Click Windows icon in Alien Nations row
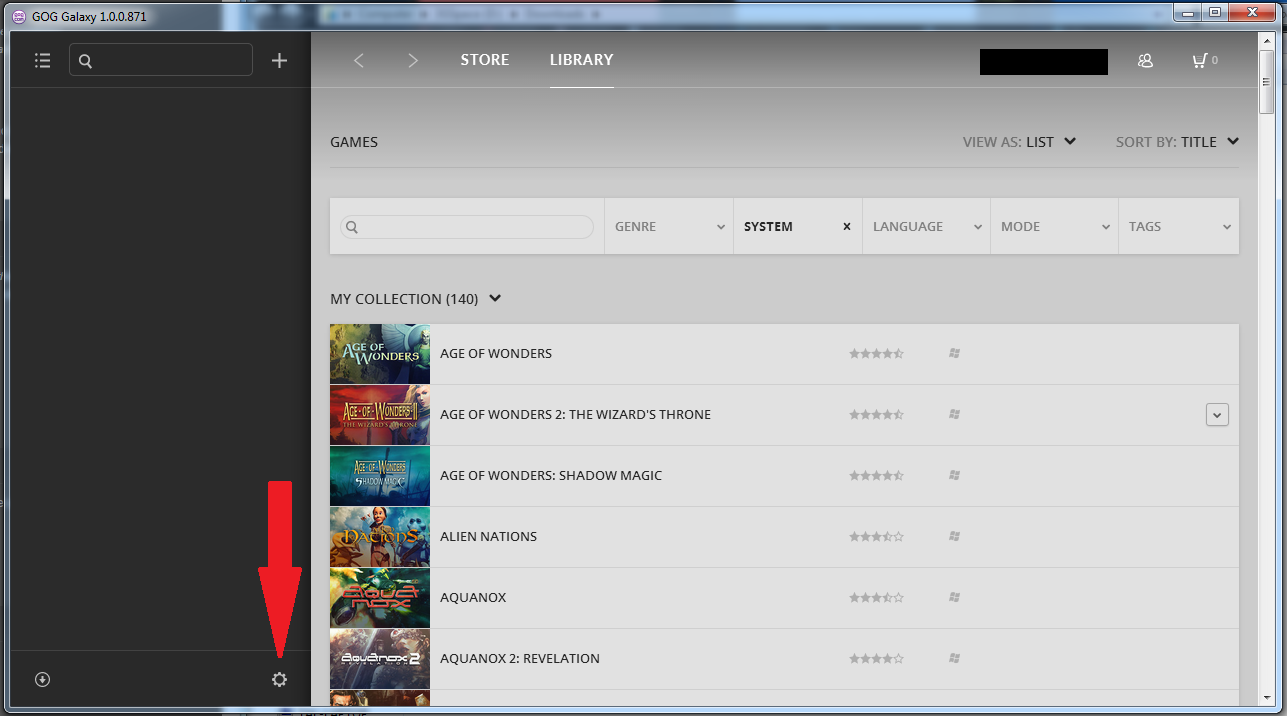Viewport: 1287px width, 716px height. (x=954, y=537)
